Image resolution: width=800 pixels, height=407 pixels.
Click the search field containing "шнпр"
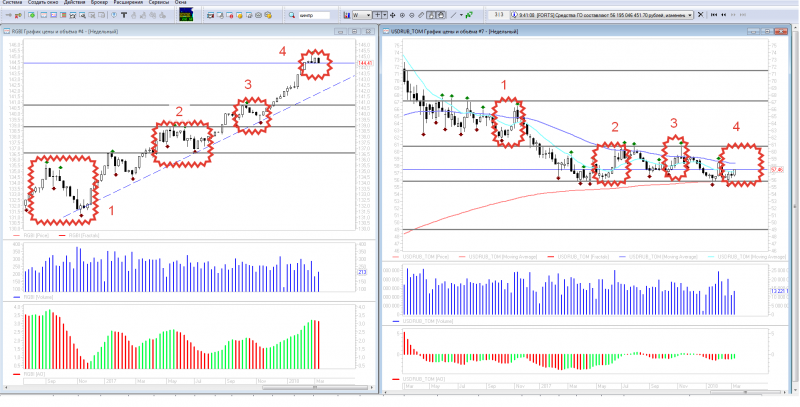[x=313, y=15]
